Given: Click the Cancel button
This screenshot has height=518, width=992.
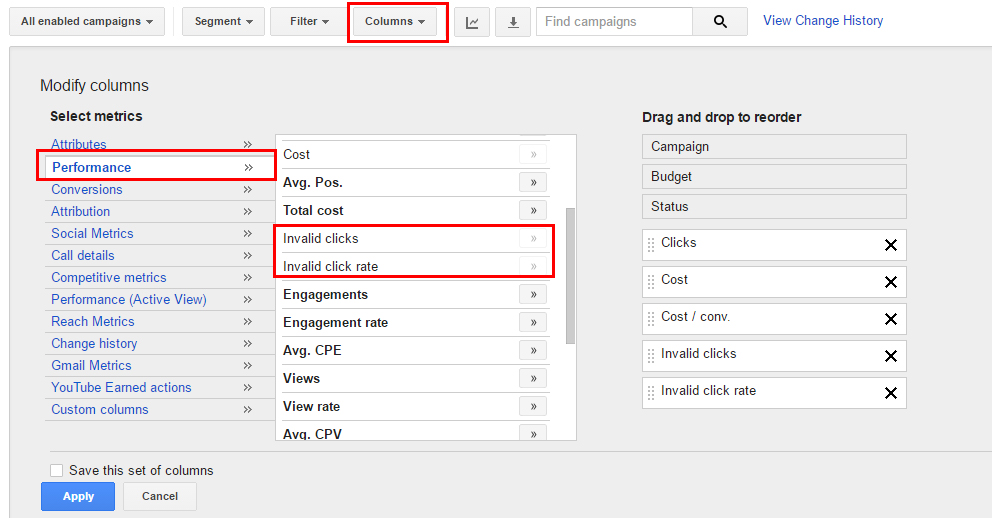Looking at the screenshot, I should pyautogui.click(x=159, y=496).
